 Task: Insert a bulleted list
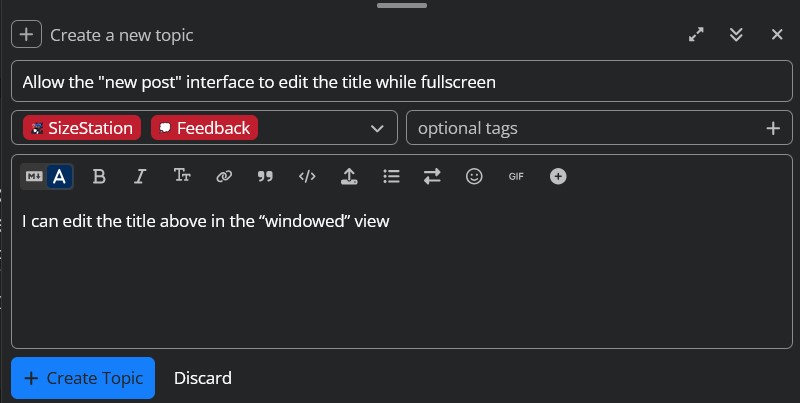click(391, 177)
